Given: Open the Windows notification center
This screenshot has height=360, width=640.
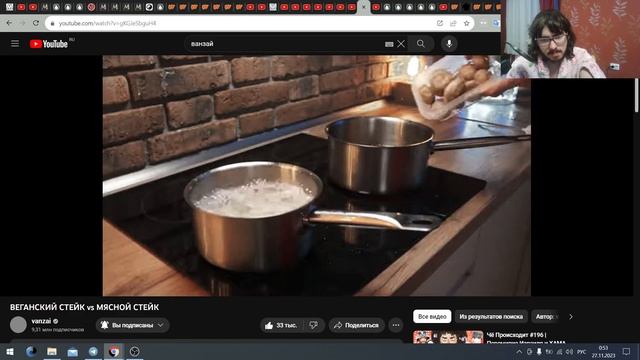Looking at the screenshot, I should click(x=627, y=351).
